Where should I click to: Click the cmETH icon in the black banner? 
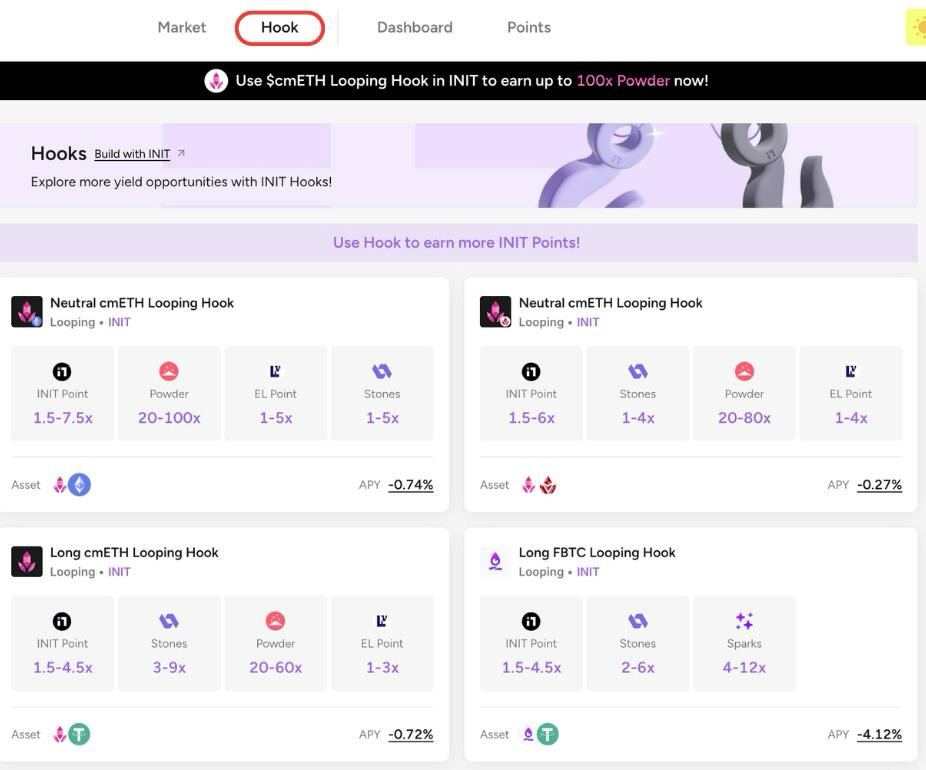click(x=216, y=81)
